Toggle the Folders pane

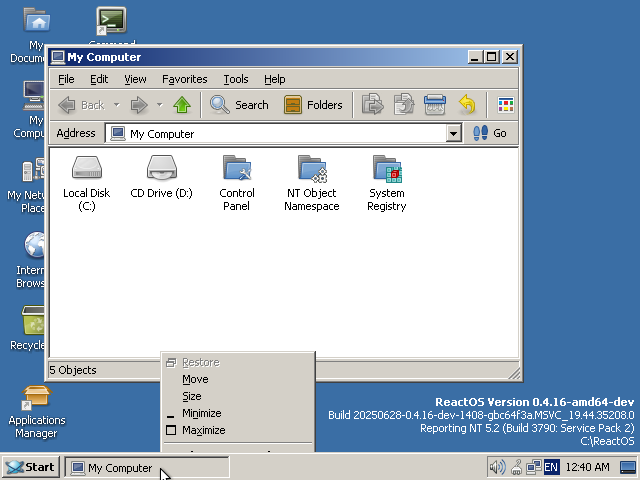[313, 105]
